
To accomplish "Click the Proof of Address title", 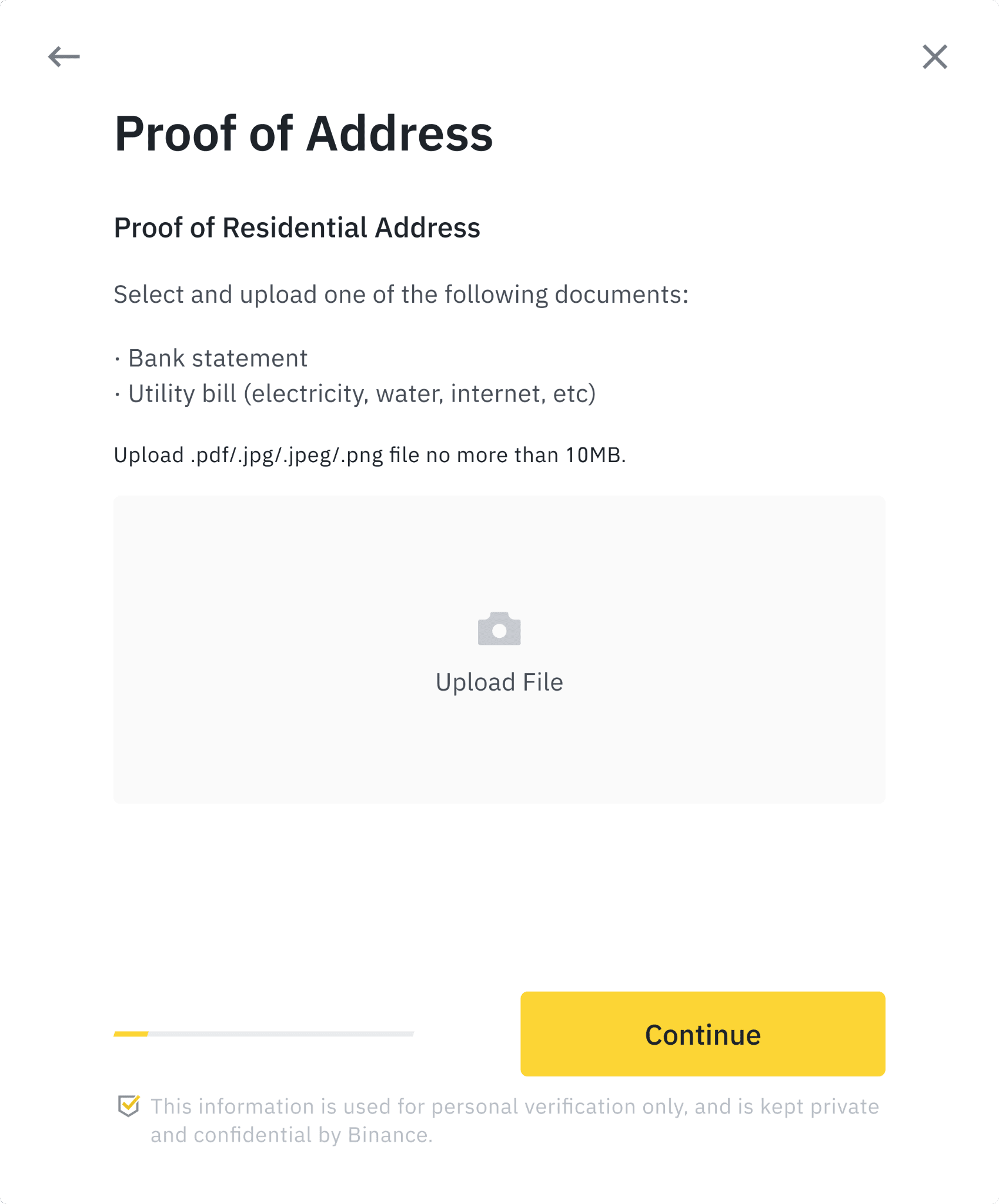I will click(x=303, y=134).
